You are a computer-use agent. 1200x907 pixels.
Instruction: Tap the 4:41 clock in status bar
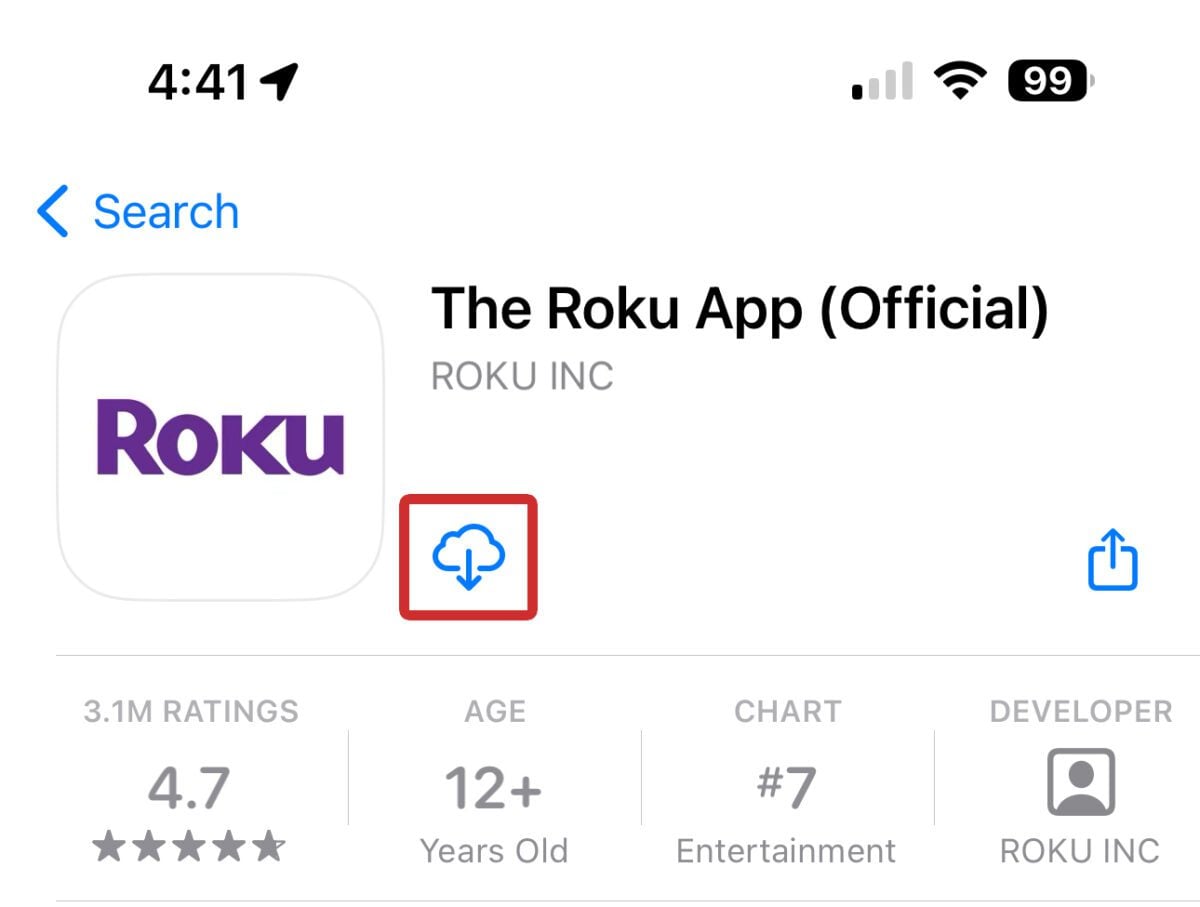coord(197,81)
